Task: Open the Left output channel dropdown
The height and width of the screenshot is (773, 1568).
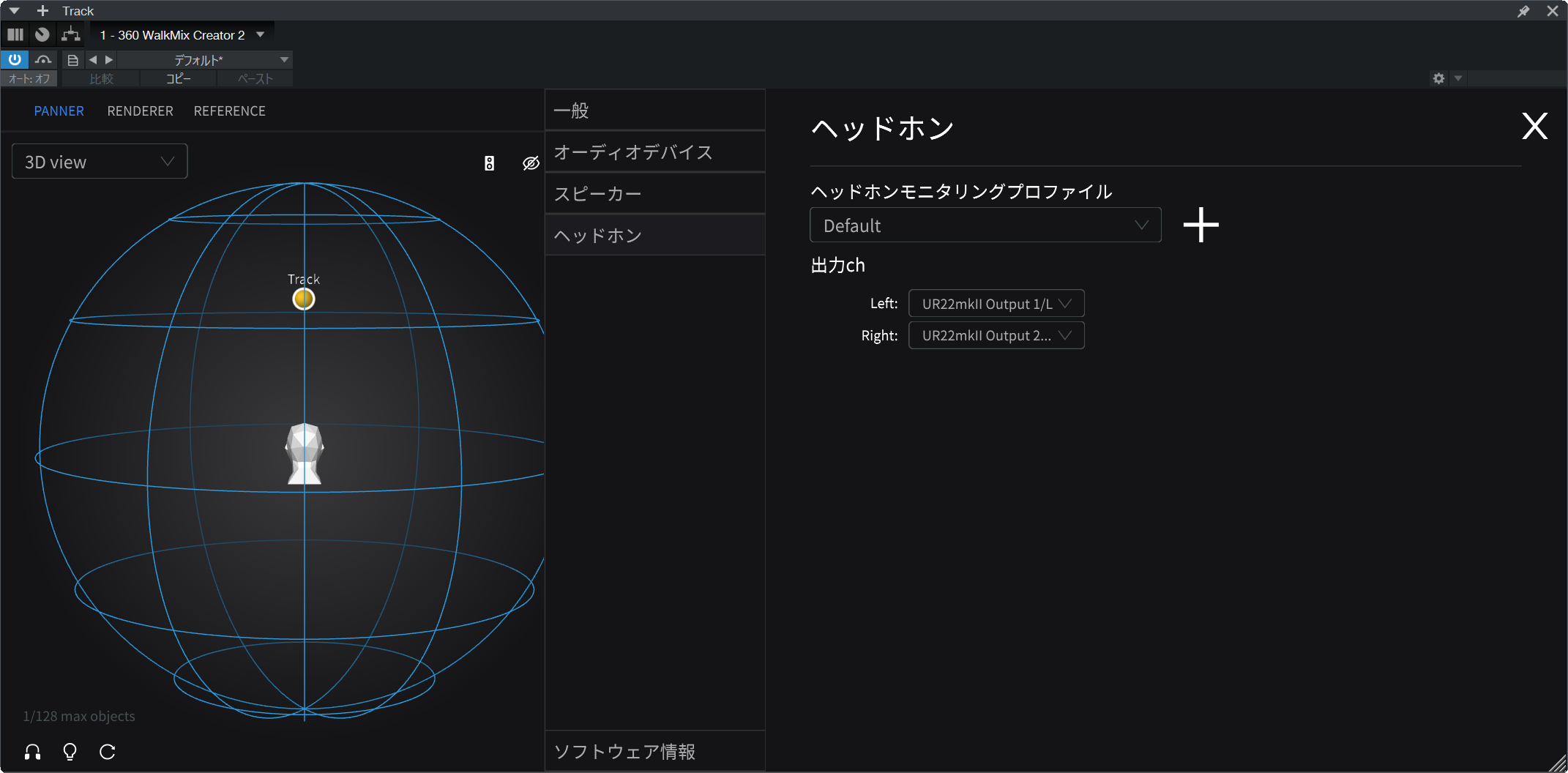Action: point(996,304)
